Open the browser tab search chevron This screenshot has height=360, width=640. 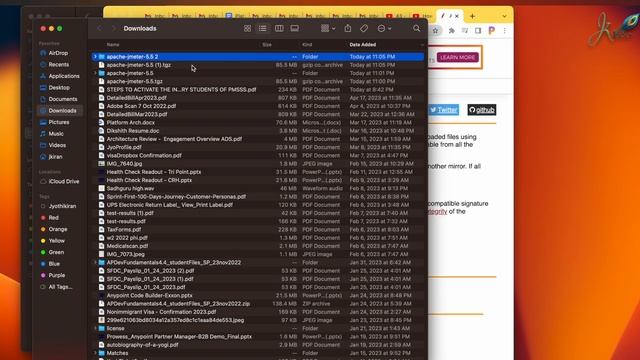504,16
